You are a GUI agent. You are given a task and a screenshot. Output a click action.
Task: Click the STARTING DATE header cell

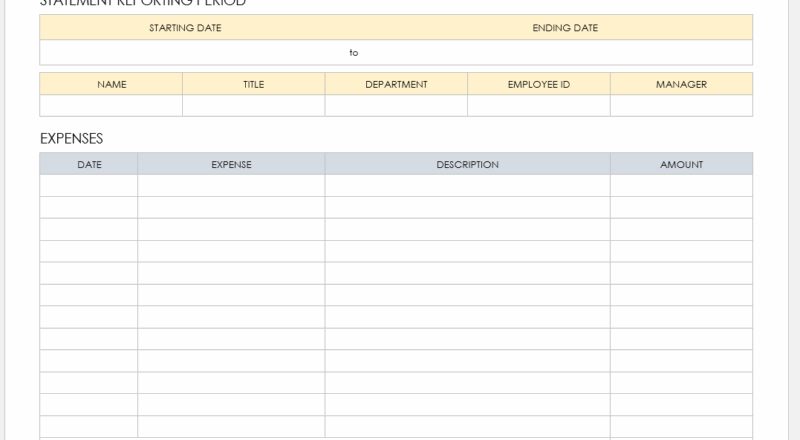(185, 28)
